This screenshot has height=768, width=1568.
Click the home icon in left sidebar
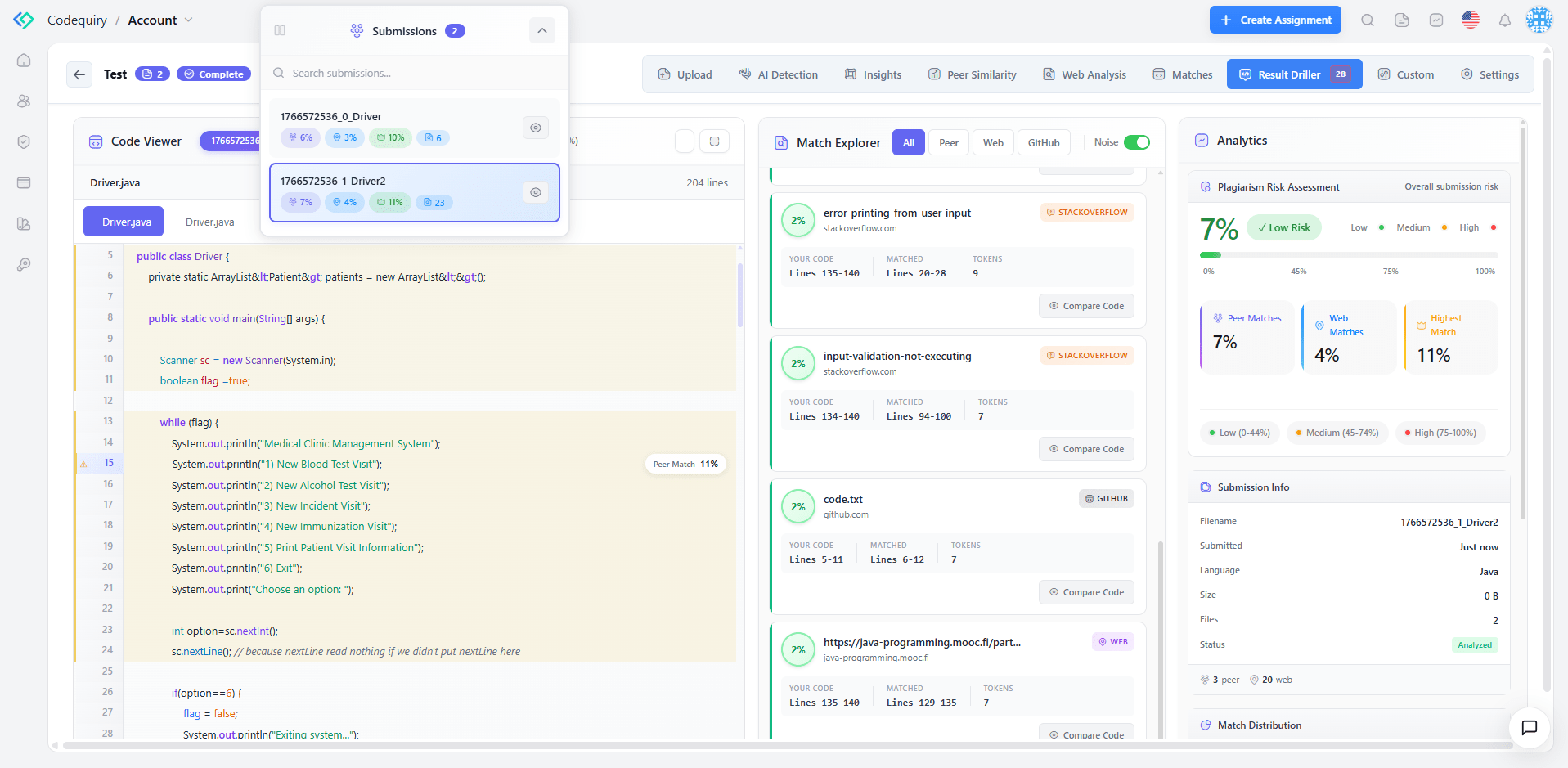[x=24, y=61]
